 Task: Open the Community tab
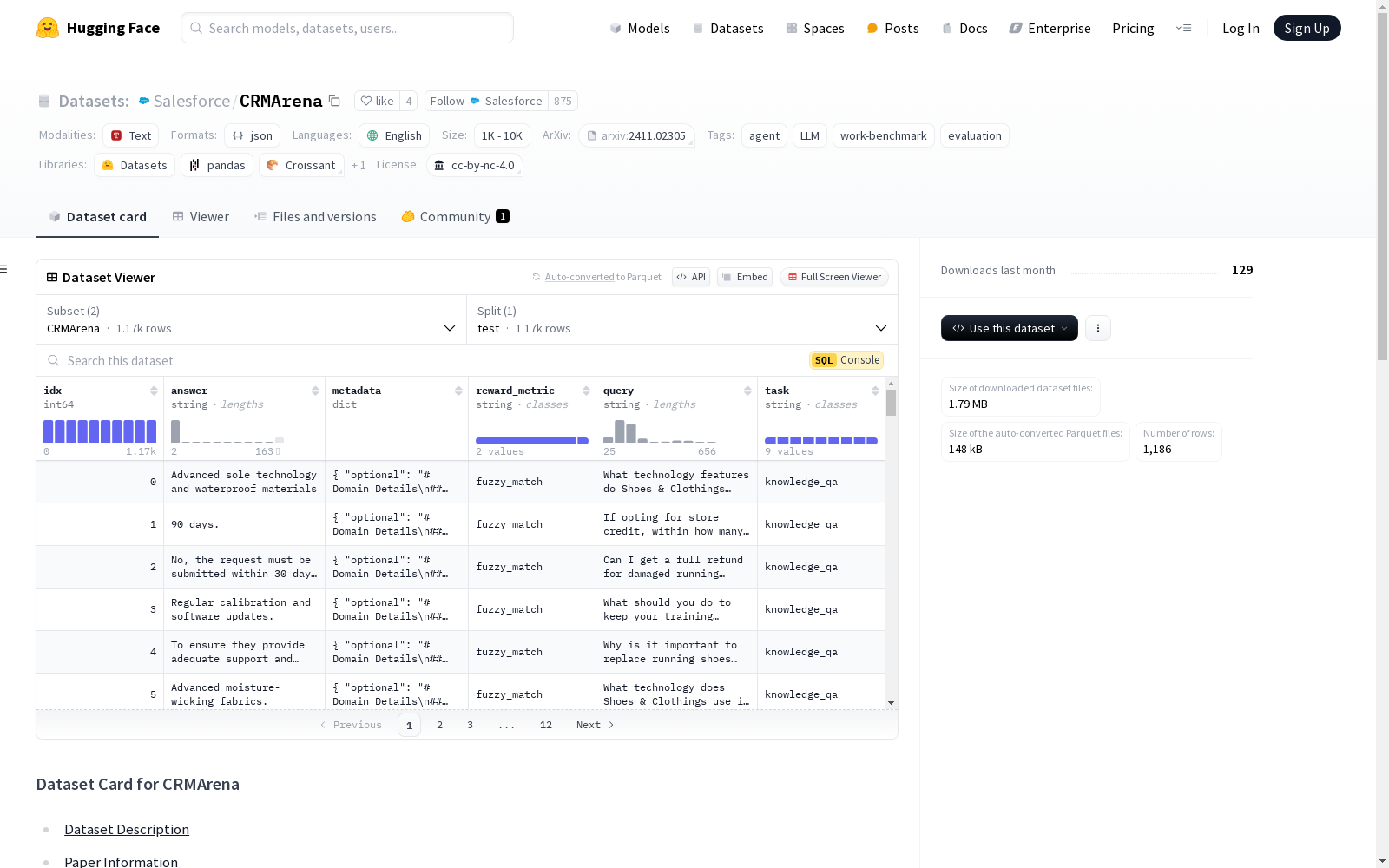click(455, 217)
